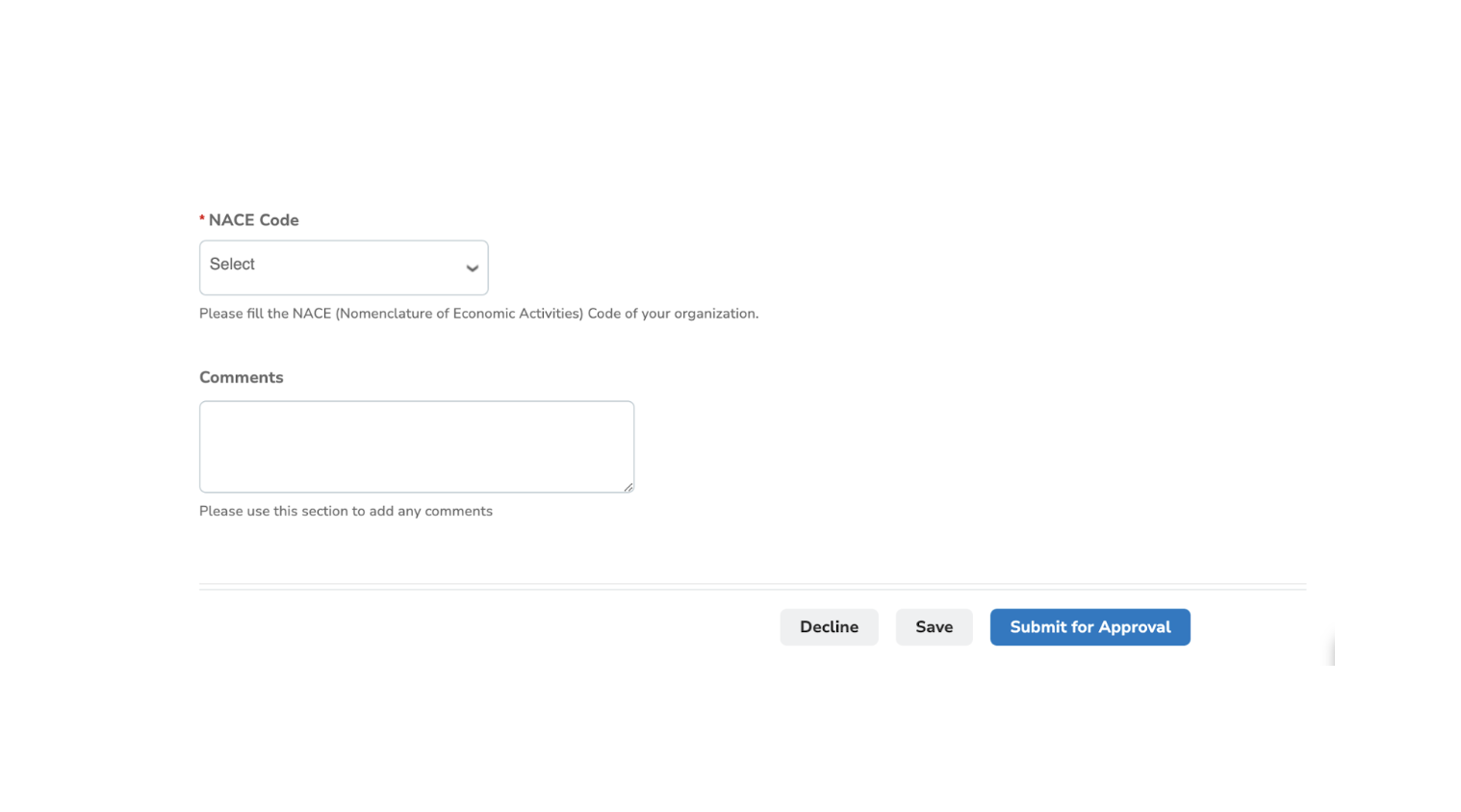Click the Comments section heading
Image resolution: width=1461 pixels, height=812 pixels.
[x=241, y=376]
